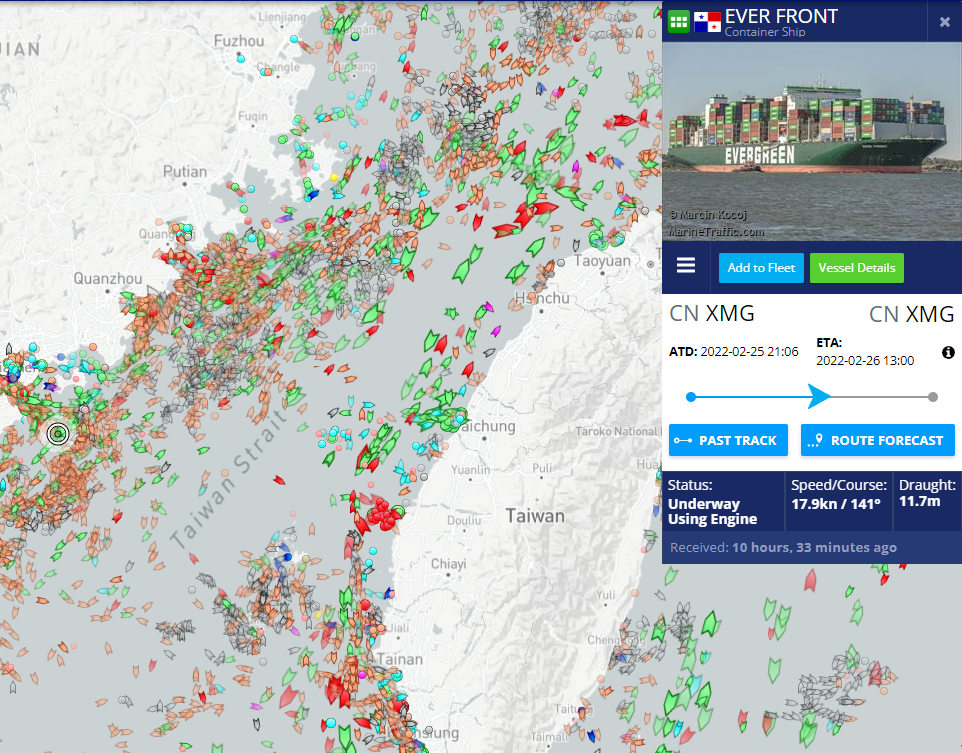The image size is (962, 753).
Task: Open the hamburger menu under the ship photo
Action: click(x=686, y=266)
